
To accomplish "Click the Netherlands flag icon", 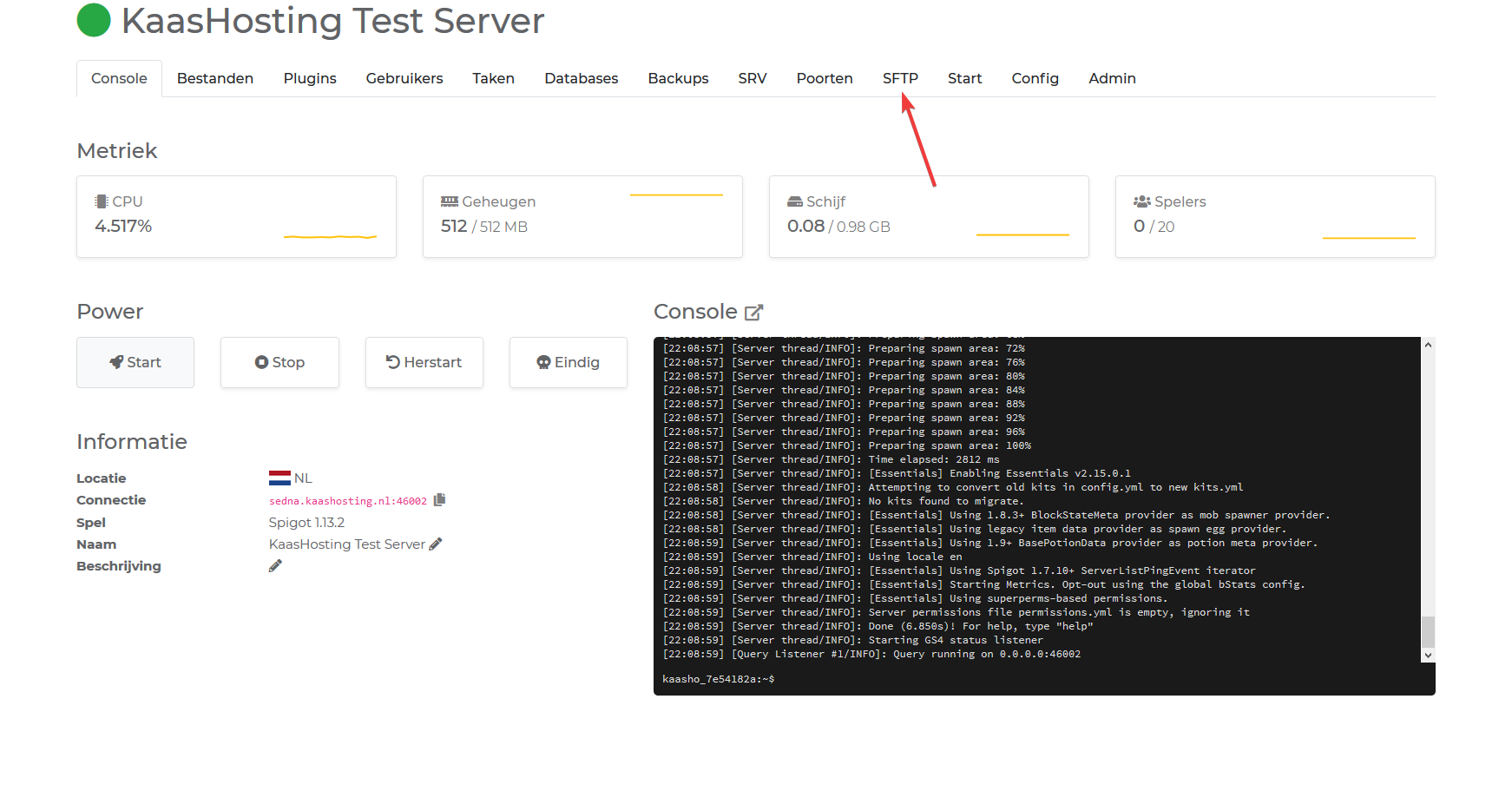I will point(279,478).
